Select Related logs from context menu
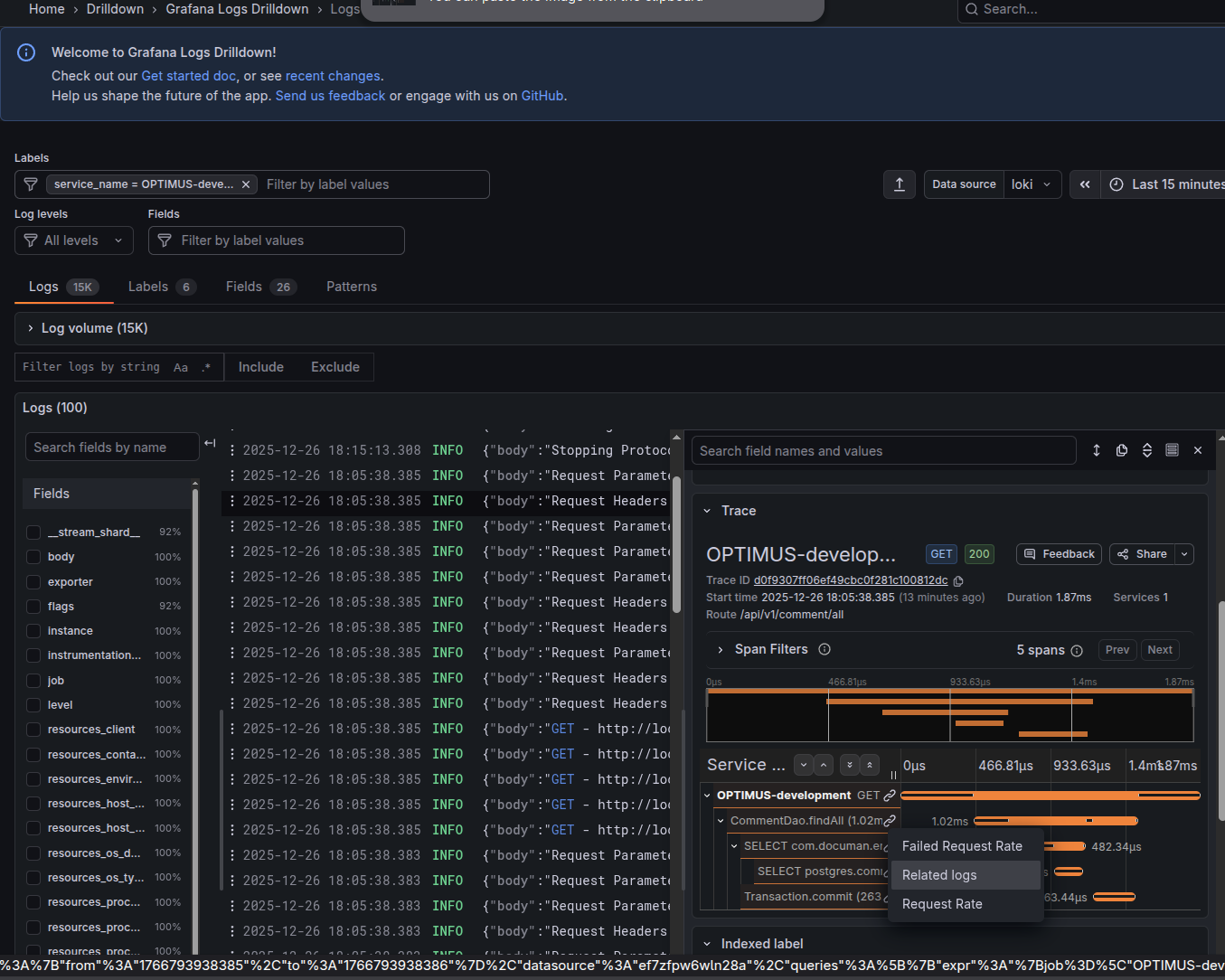This screenshot has width=1225, height=980. [x=939, y=875]
